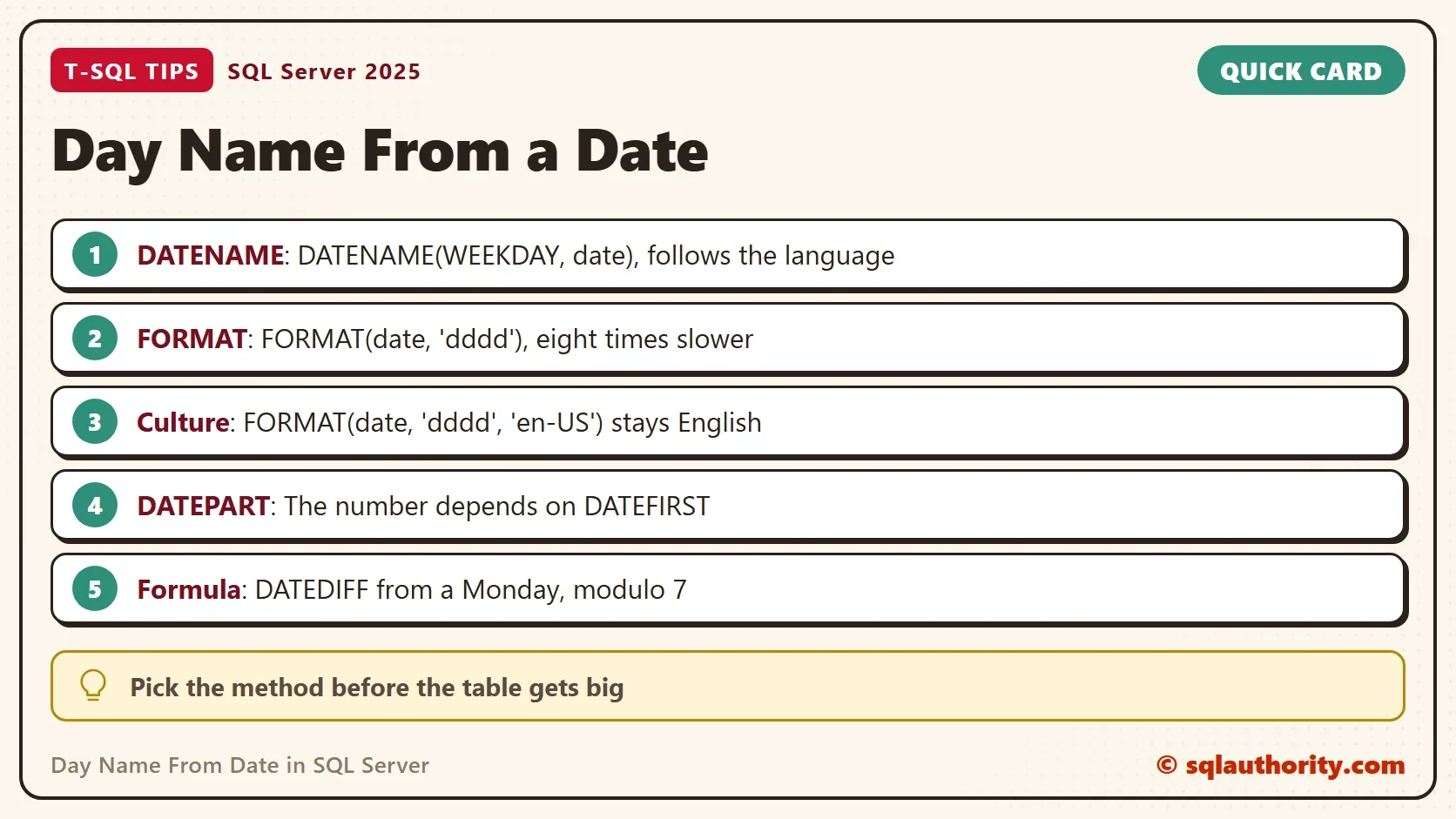Click the number 2 circle badge

click(95, 339)
